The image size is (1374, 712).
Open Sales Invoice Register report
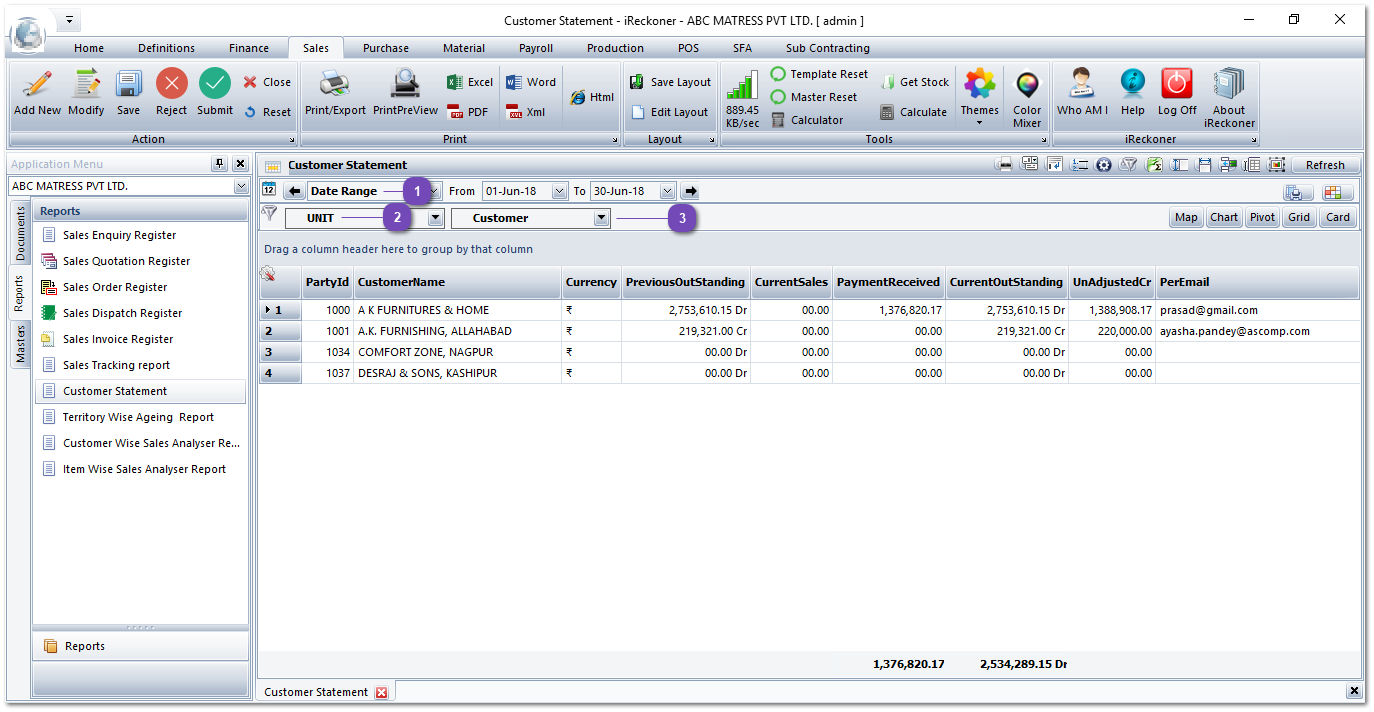pyautogui.click(x=118, y=339)
